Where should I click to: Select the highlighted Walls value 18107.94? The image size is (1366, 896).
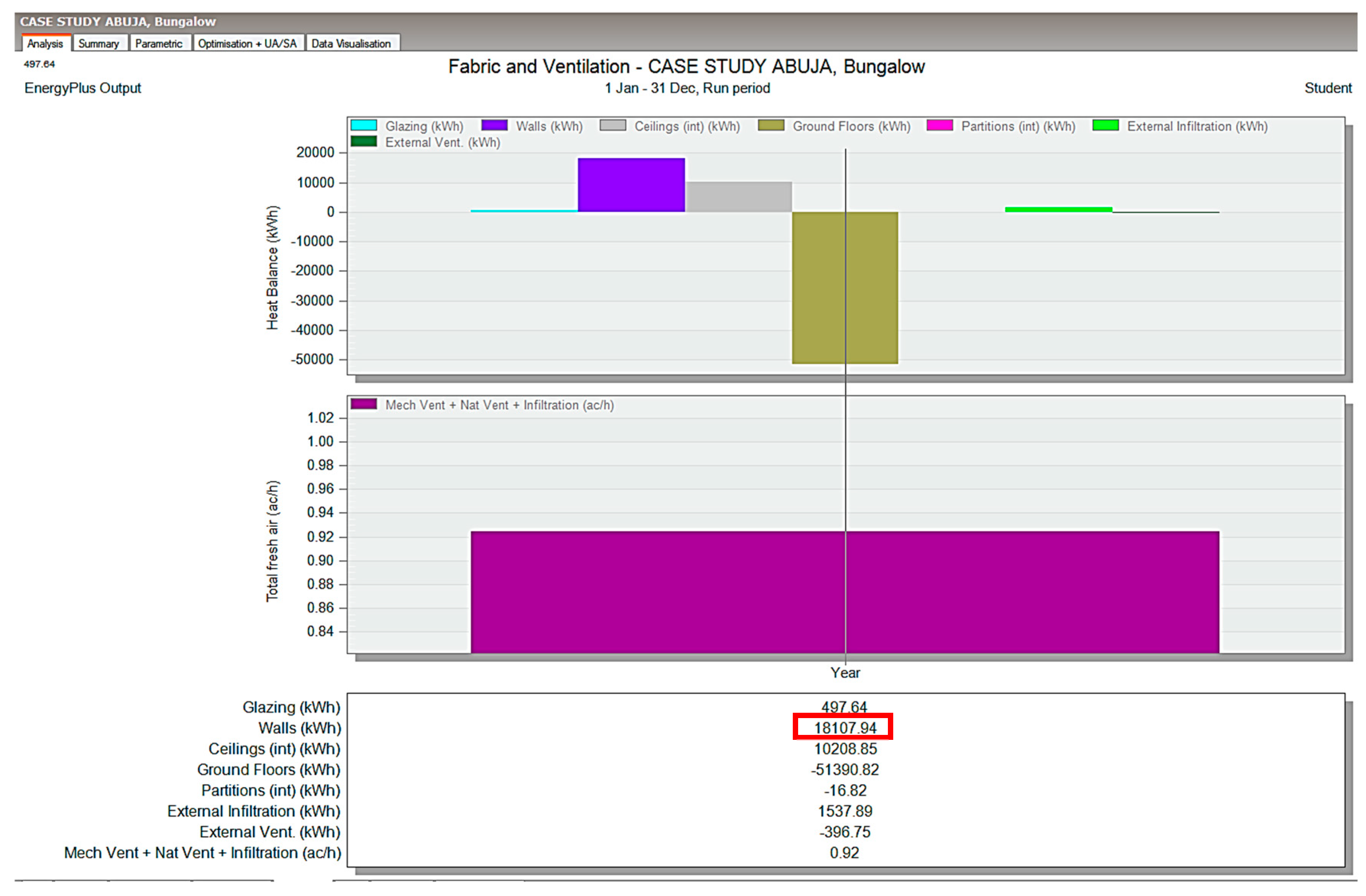845,728
